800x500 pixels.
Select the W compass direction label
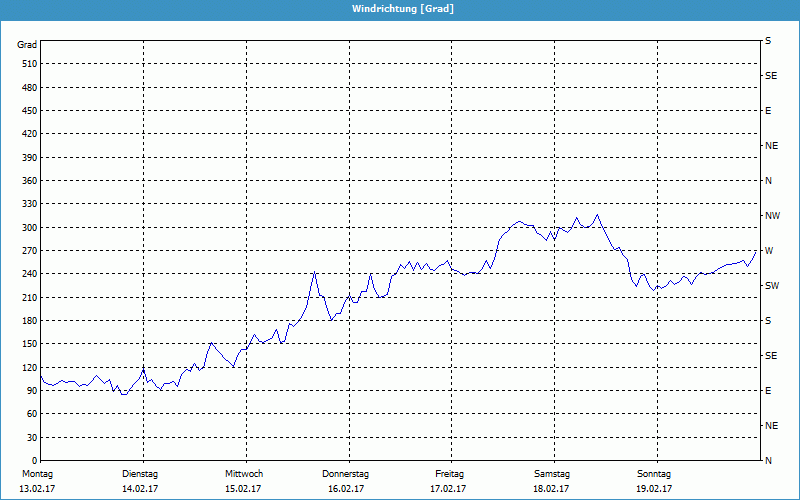[769, 251]
